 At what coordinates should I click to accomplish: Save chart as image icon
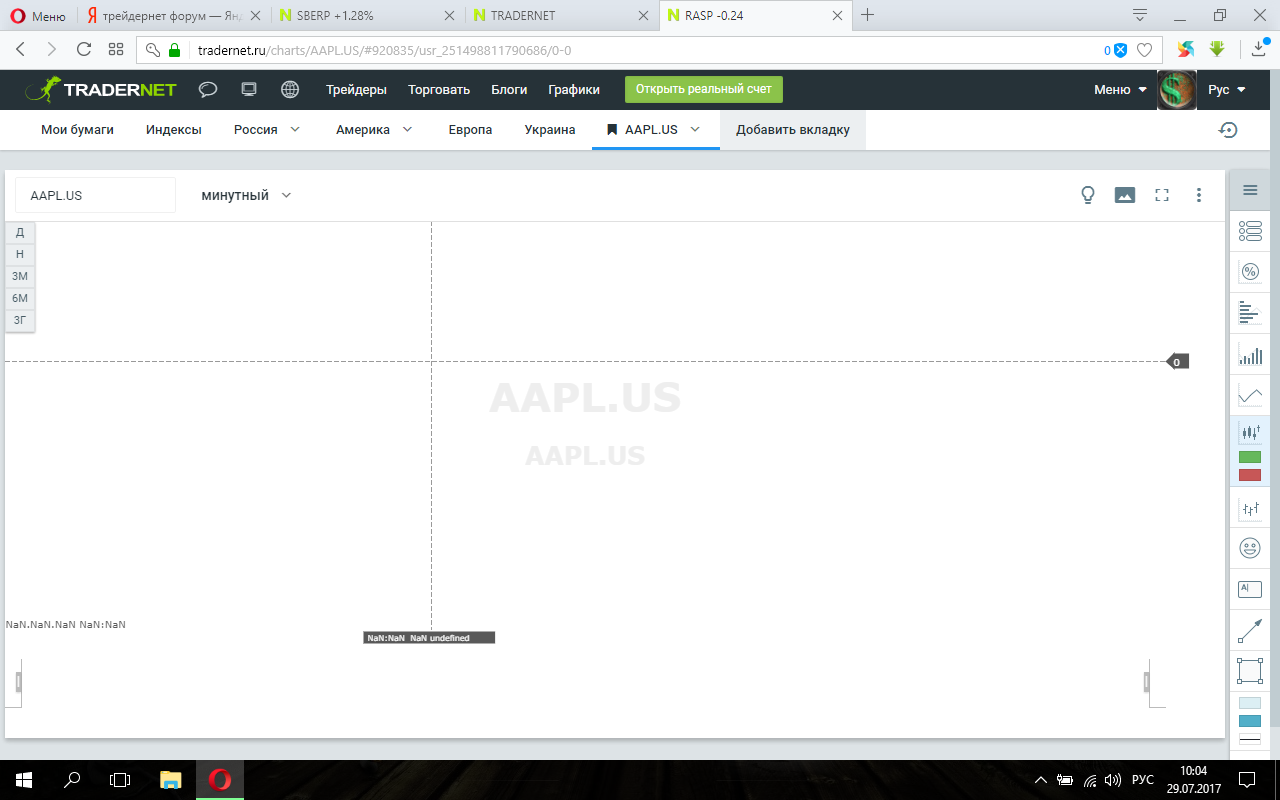[1125, 195]
